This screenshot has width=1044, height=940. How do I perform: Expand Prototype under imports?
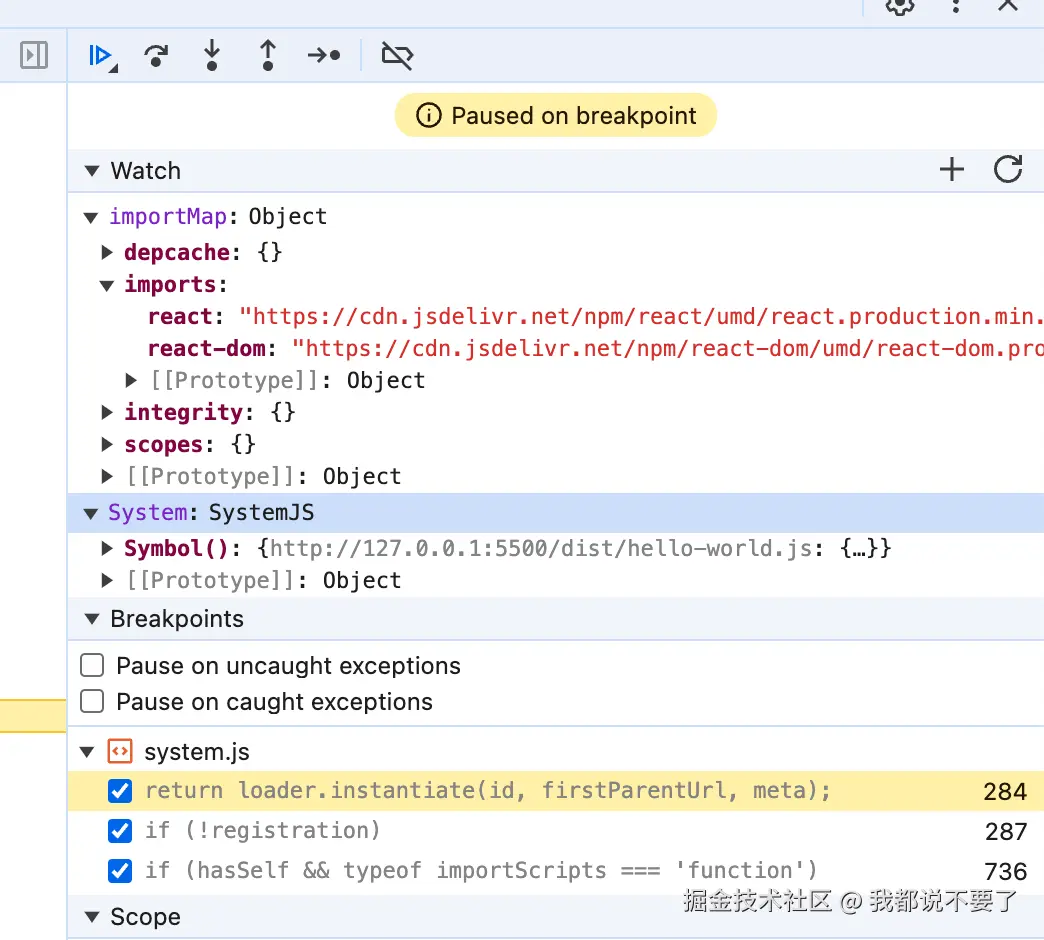coord(131,380)
